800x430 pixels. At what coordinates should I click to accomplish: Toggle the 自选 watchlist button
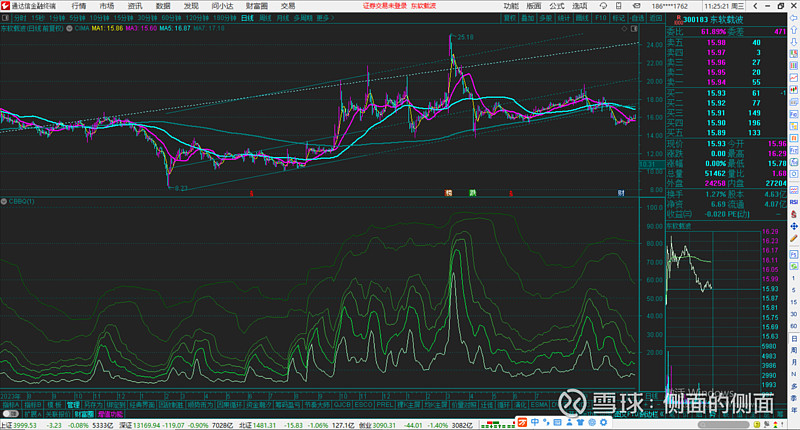(x=637, y=18)
